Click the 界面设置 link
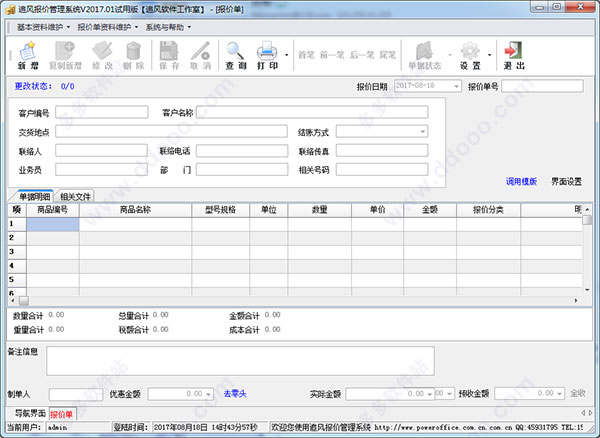This screenshot has width=600, height=438. point(566,181)
